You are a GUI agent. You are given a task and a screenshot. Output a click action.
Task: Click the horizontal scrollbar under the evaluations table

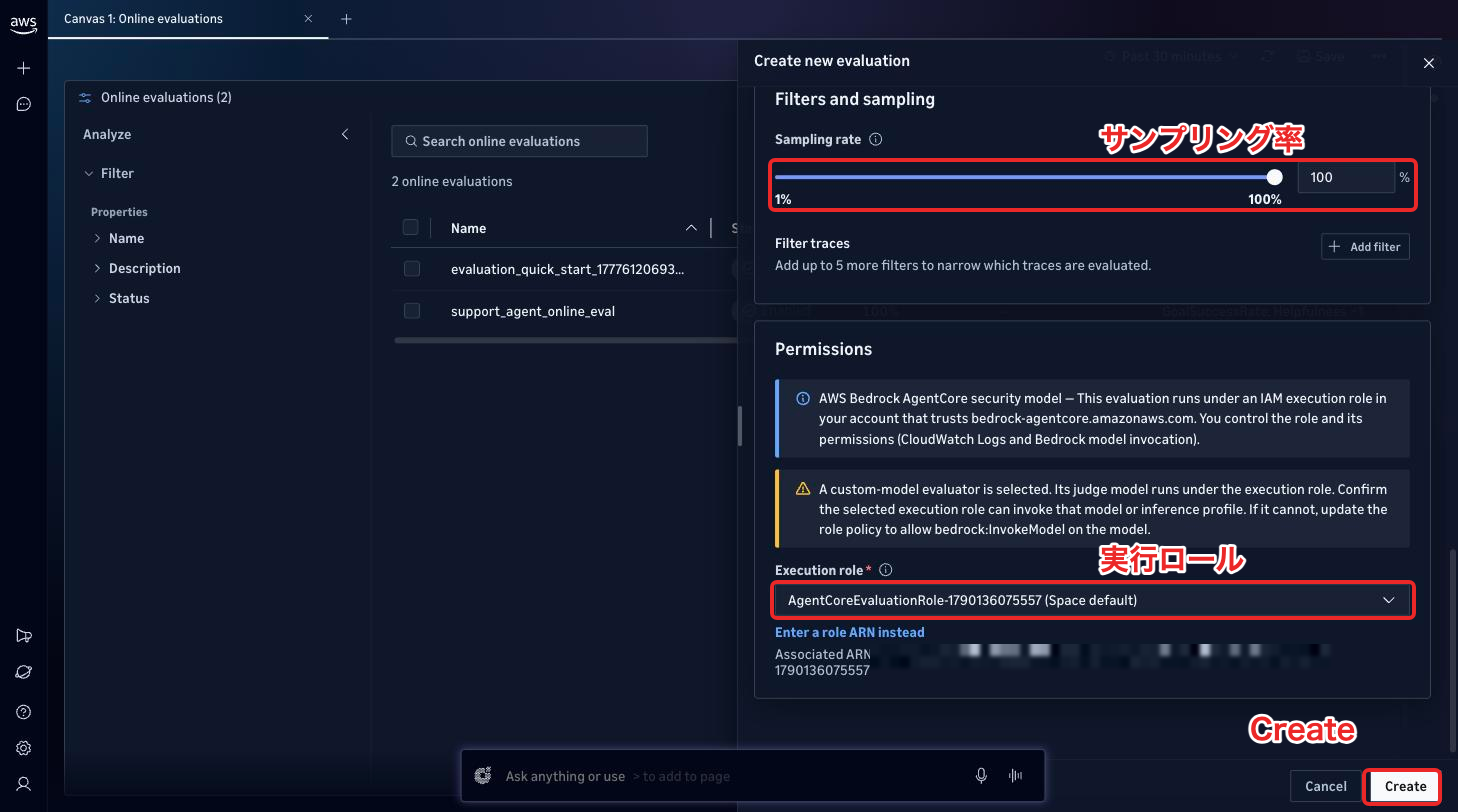coord(566,340)
